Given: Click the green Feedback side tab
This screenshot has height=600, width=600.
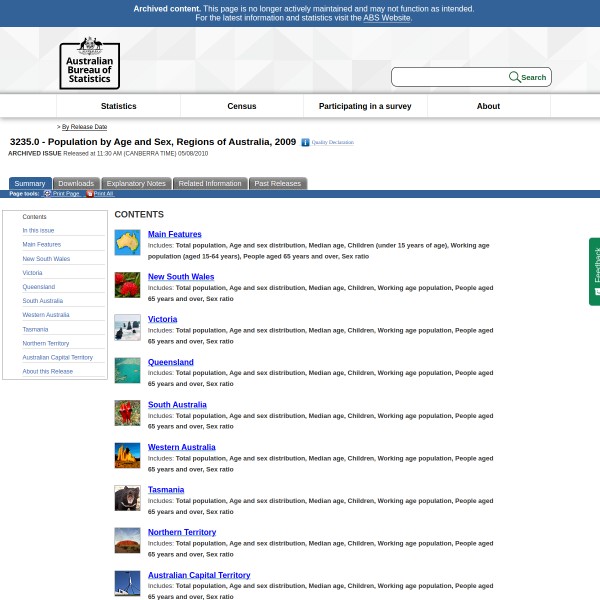Looking at the screenshot, I should click(x=595, y=270).
